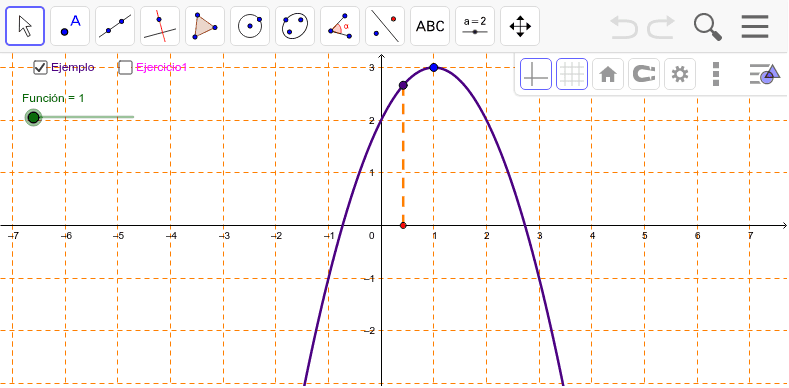Toggle the axes display button
Viewport: 789px width, 388px height.
(x=536, y=74)
